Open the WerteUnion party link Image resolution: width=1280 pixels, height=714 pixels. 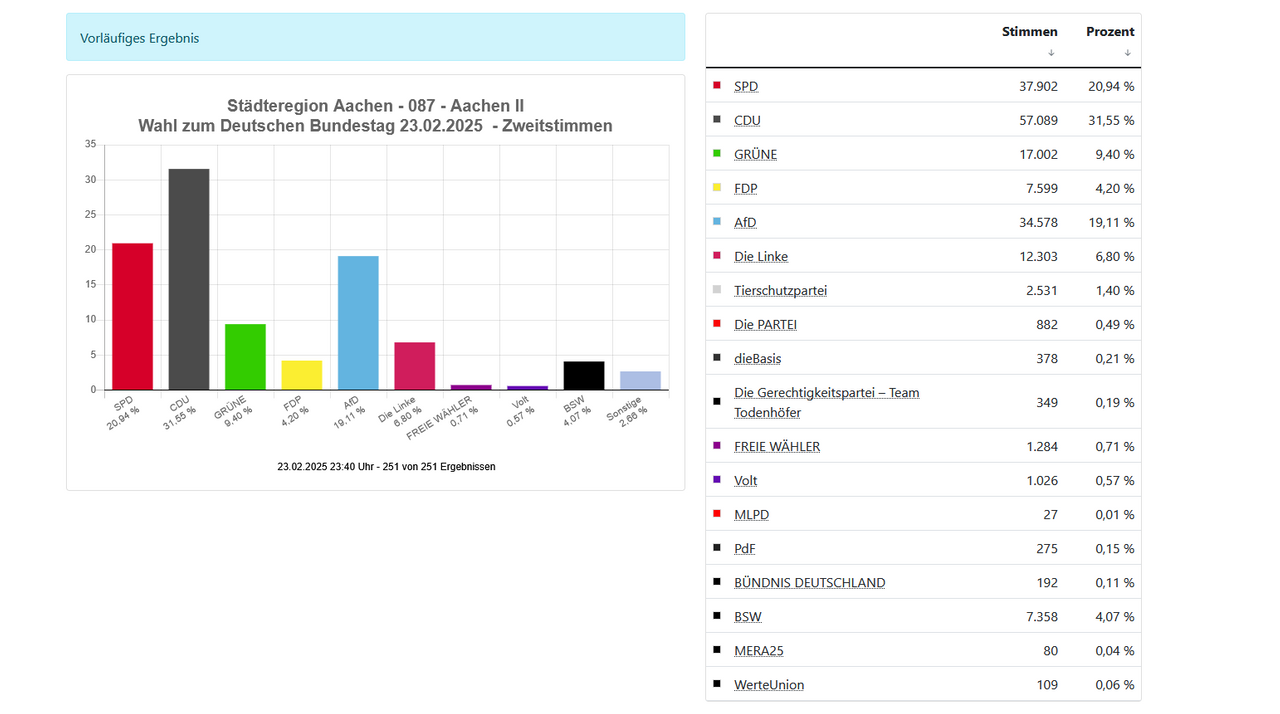pos(769,685)
